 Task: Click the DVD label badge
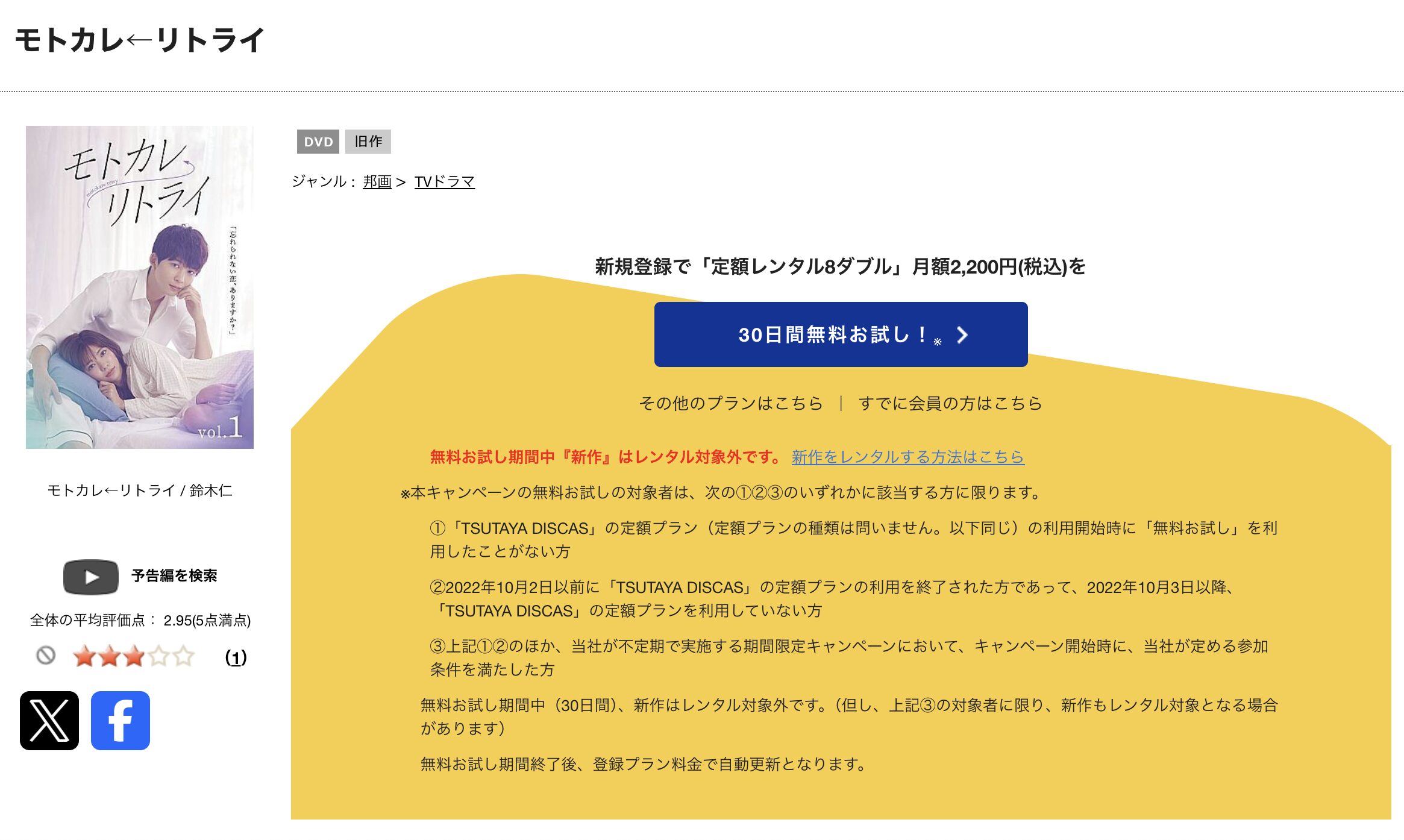(x=318, y=142)
